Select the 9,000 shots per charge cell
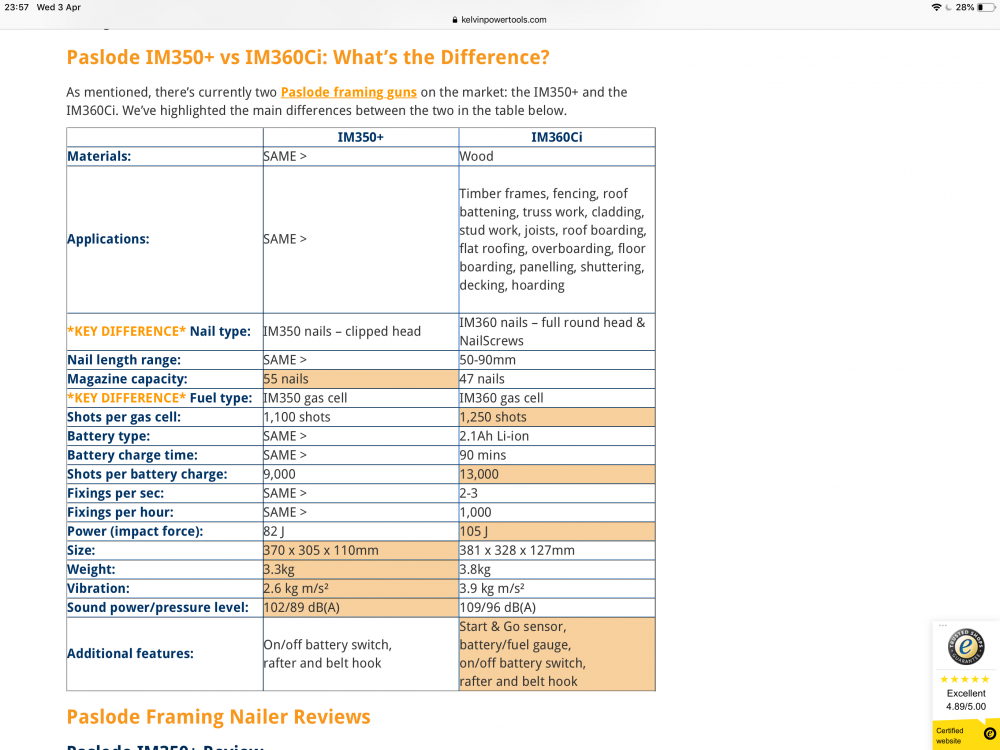1000x750 pixels. 360,474
